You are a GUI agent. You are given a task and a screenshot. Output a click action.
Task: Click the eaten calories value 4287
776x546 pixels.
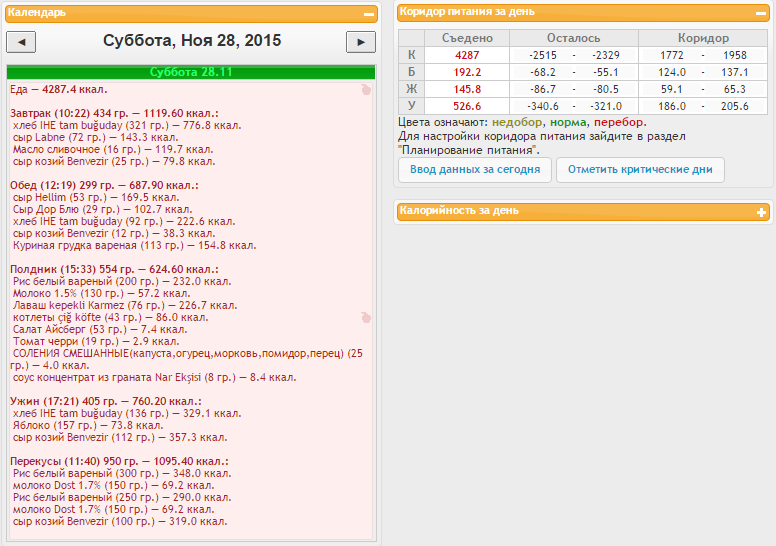[x=467, y=55]
